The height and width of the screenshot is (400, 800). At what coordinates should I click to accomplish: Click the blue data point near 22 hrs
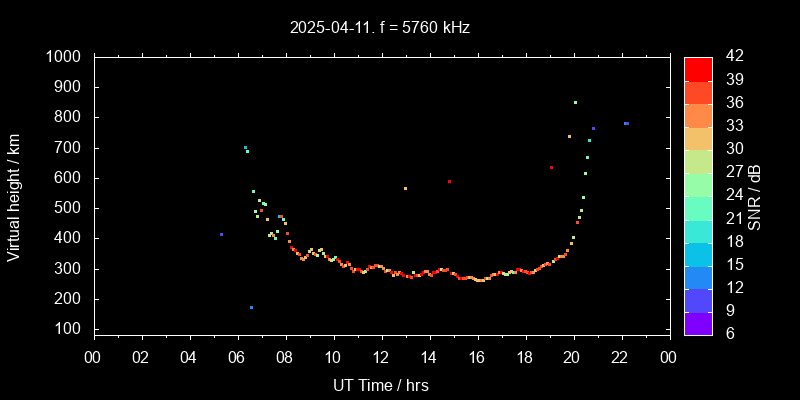[x=626, y=123]
